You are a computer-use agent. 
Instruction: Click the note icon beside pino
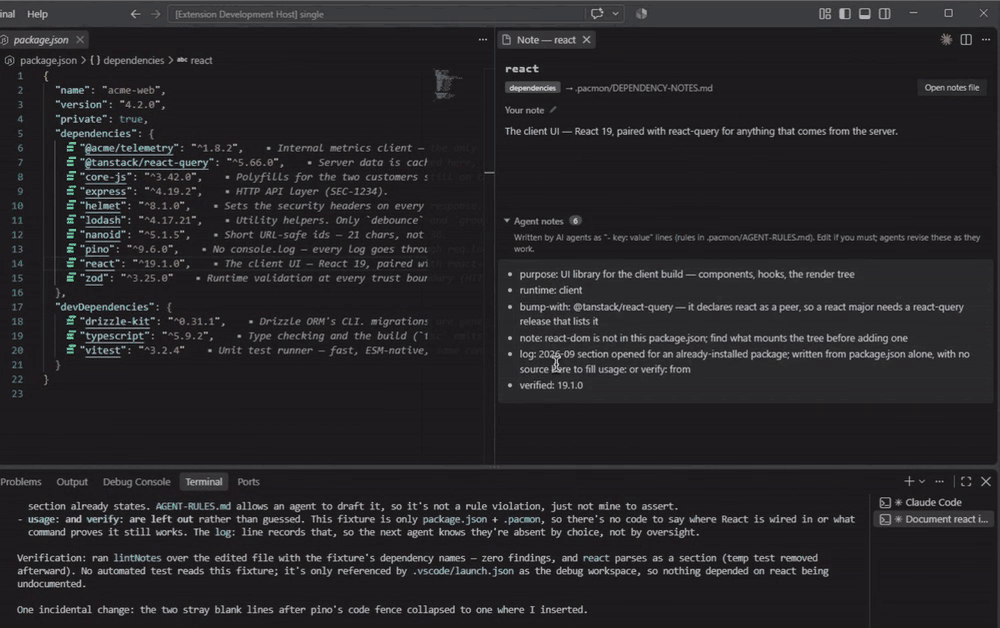click(71, 249)
